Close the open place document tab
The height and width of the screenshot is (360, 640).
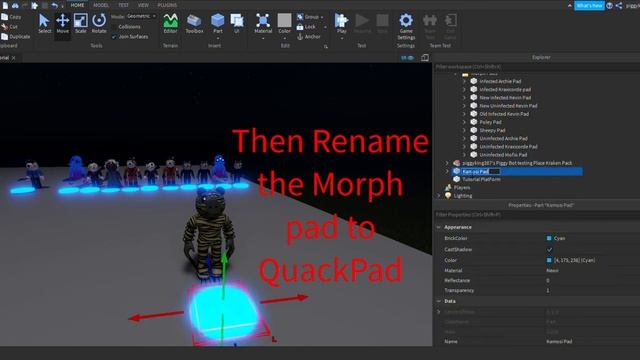[x=13, y=58]
